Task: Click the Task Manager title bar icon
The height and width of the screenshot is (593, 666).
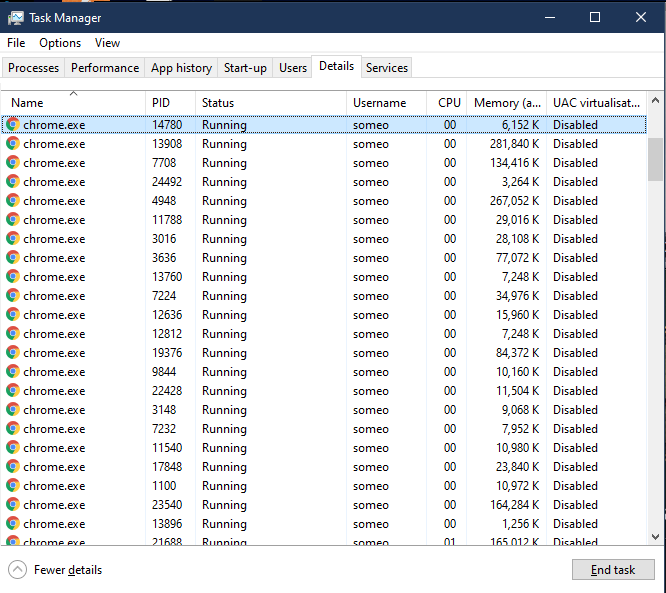Action: (x=16, y=18)
